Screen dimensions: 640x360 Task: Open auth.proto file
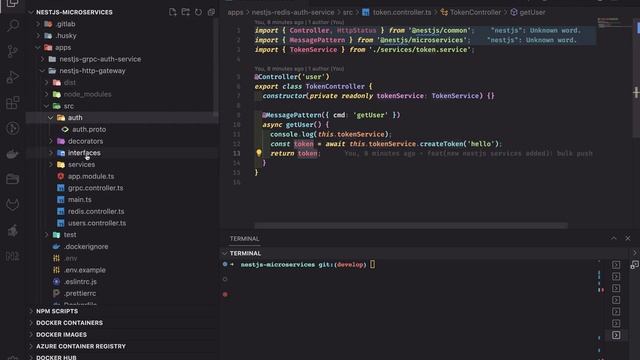[89, 129]
